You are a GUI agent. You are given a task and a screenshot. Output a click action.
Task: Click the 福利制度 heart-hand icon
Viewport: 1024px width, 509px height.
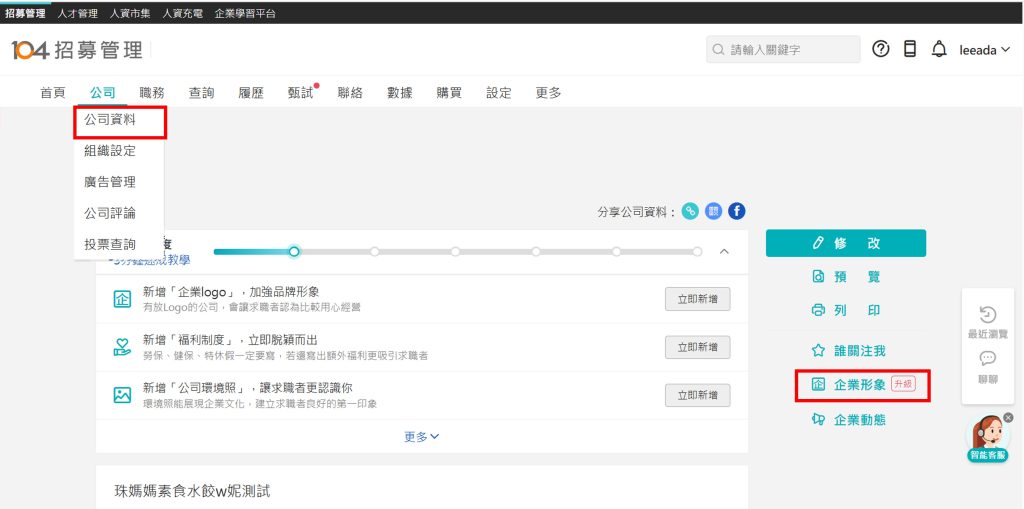(x=122, y=347)
